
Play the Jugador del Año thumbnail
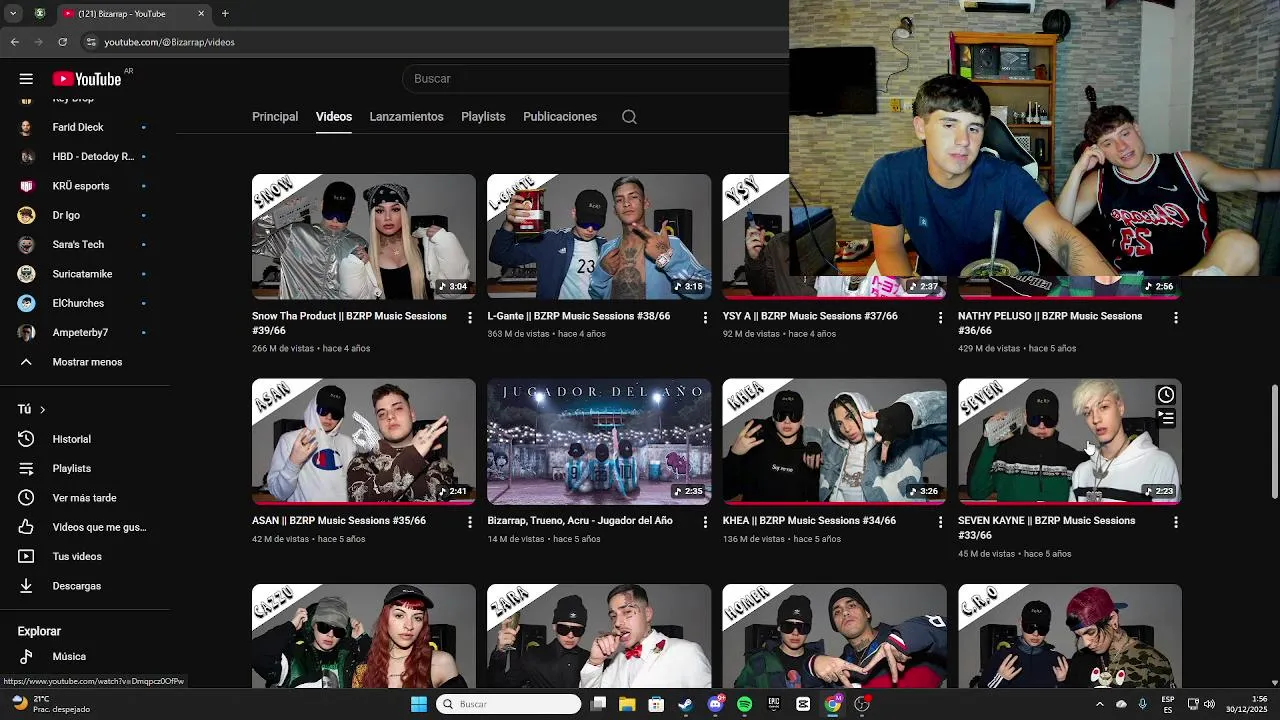(599, 441)
